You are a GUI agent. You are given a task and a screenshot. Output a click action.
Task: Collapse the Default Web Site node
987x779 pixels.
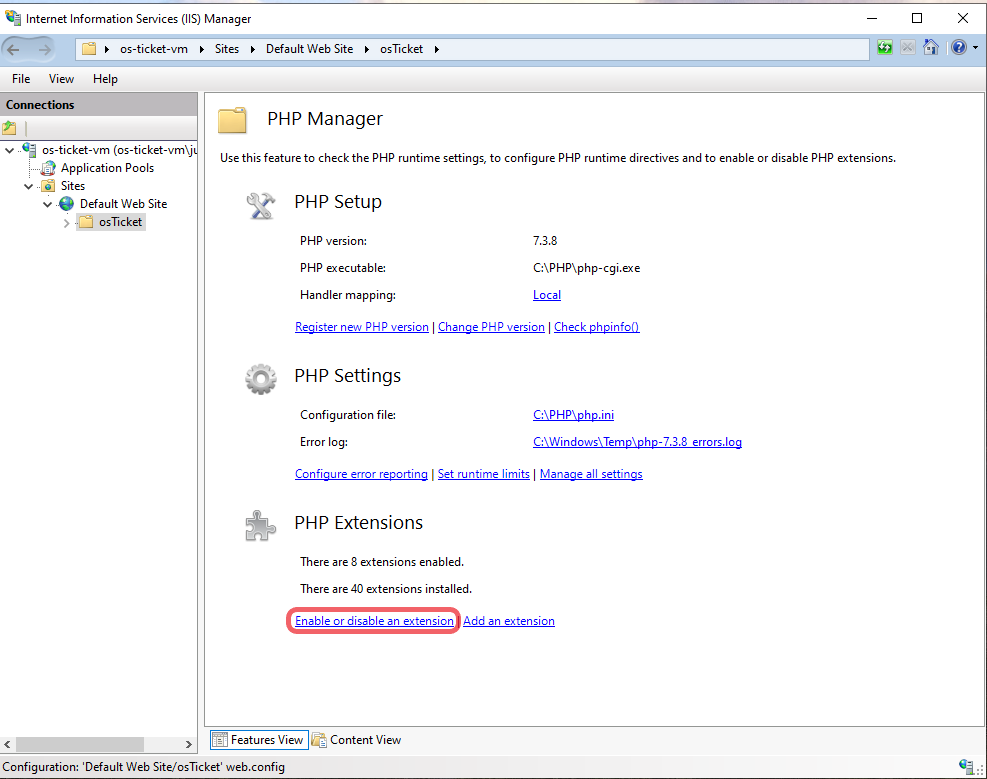[47, 204]
